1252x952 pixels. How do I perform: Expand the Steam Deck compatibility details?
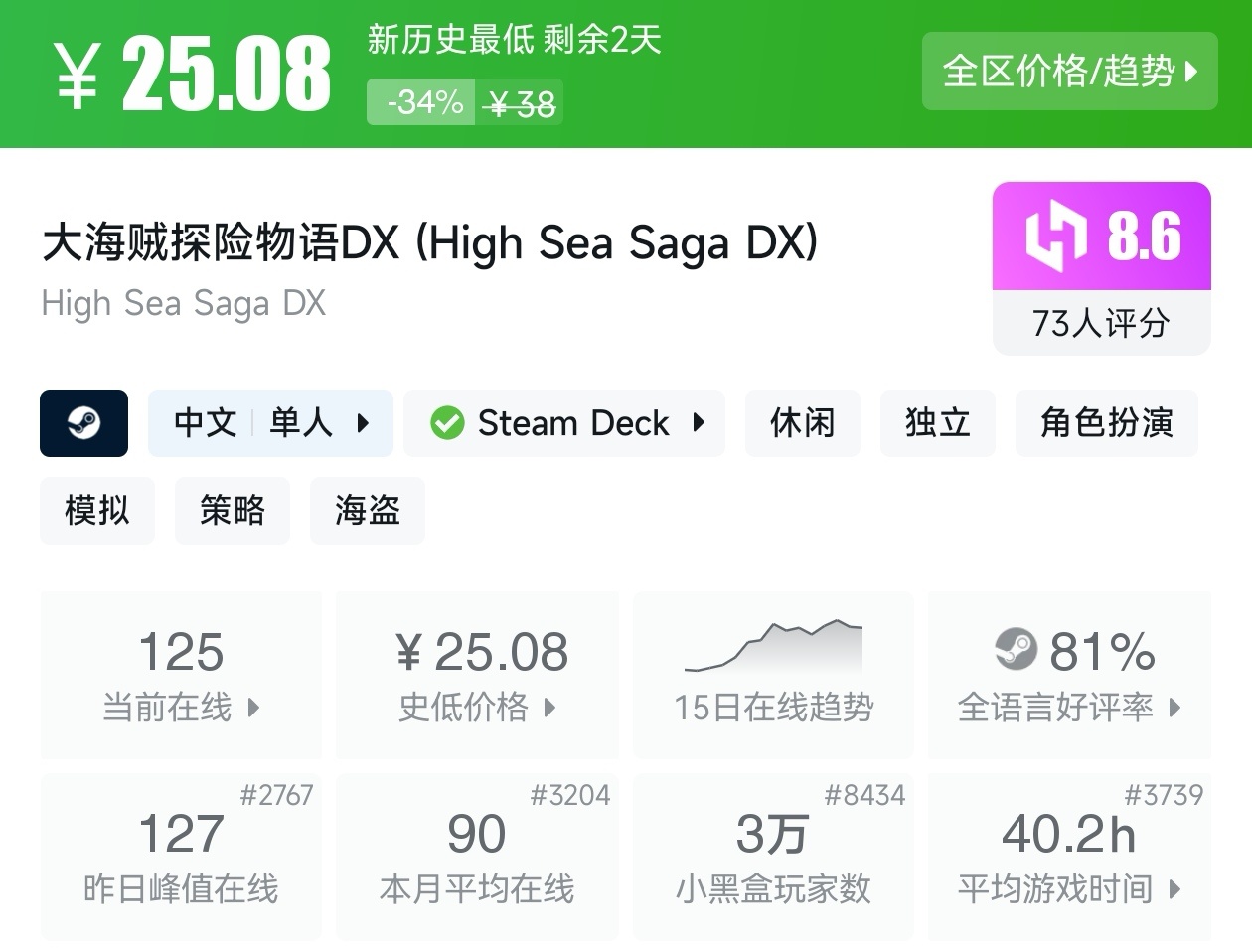699,423
